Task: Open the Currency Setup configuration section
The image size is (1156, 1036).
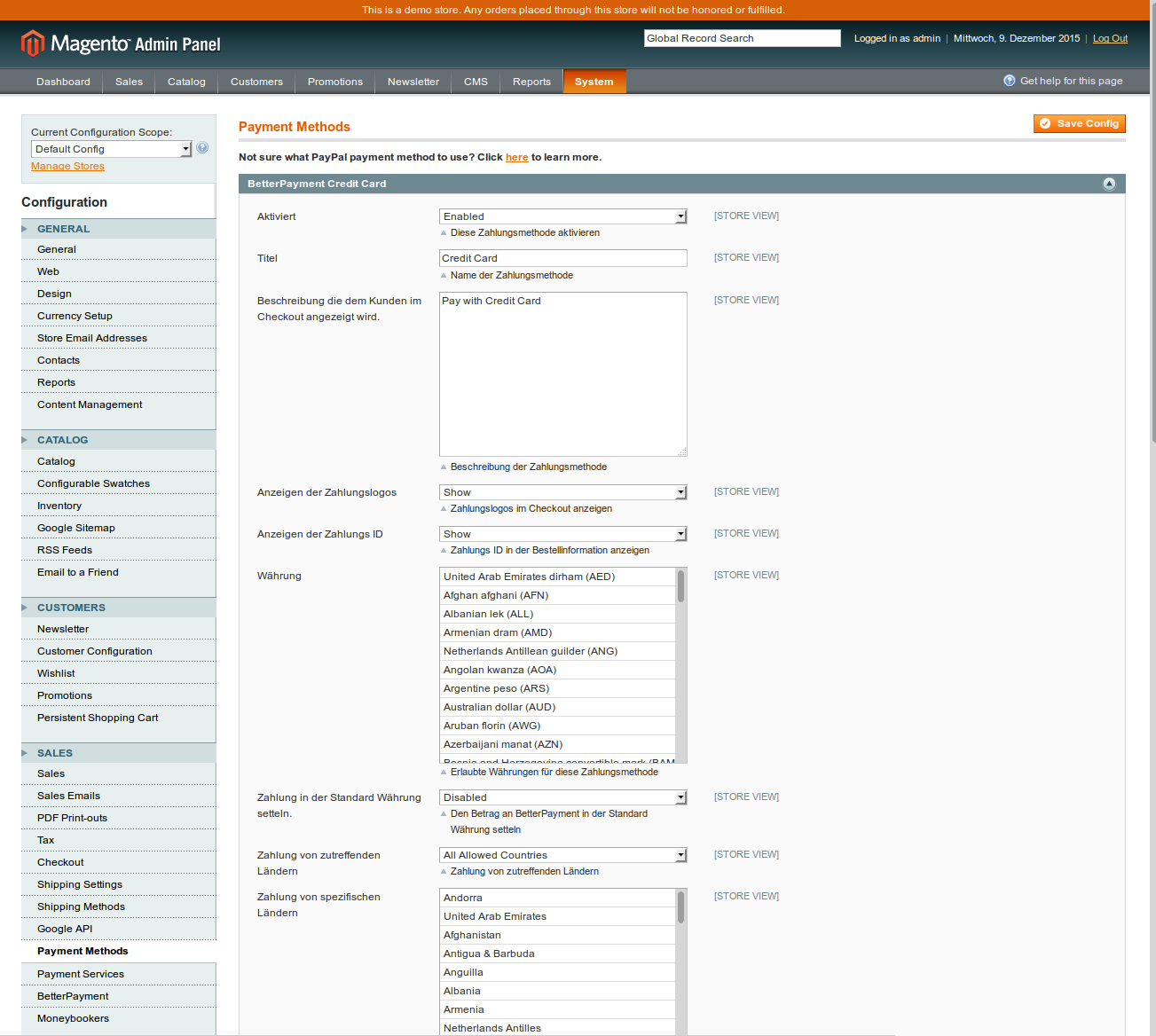Action: click(x=118, y=316)
